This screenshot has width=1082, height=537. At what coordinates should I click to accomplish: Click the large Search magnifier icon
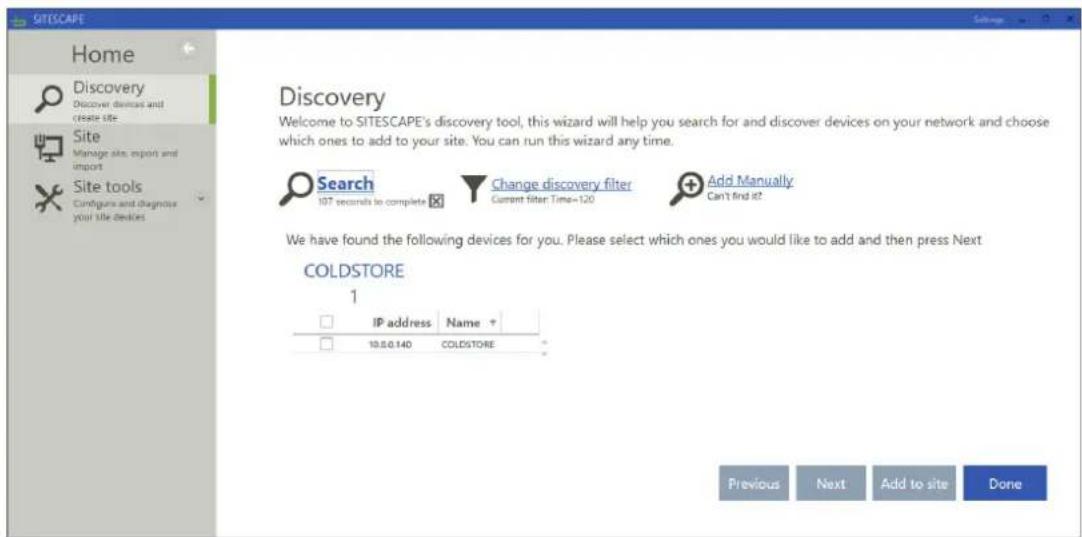click(296, 189)
